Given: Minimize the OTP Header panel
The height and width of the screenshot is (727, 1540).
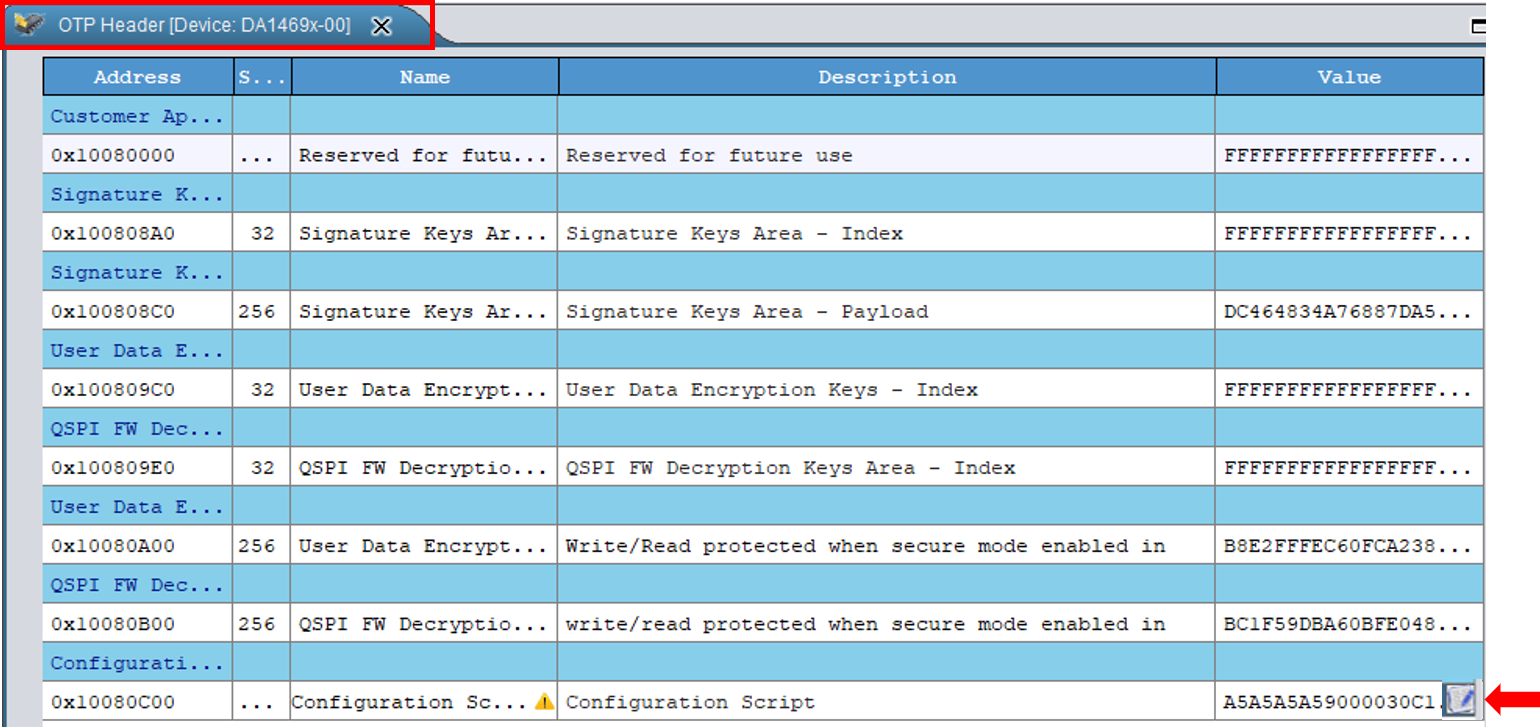Looking at the screenshot, I should coord(1478,27).
